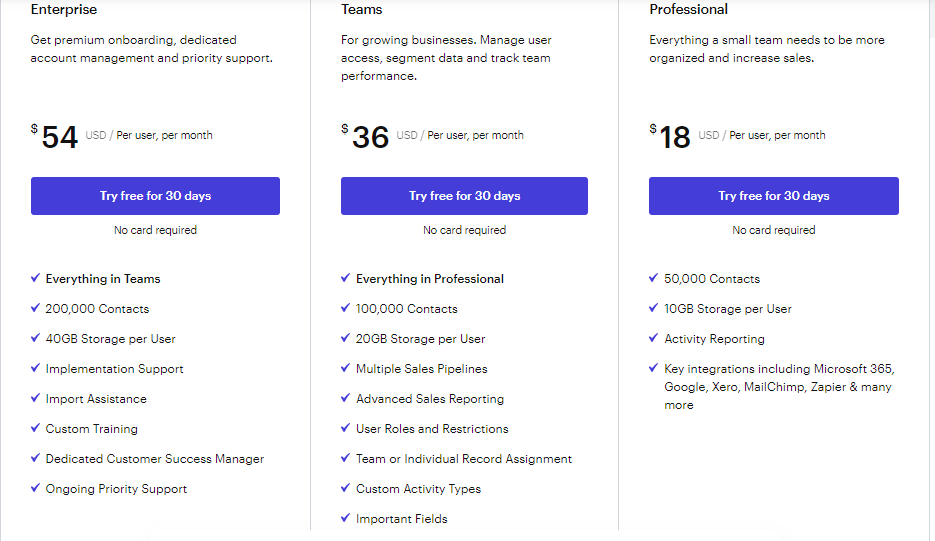Image resolution: width=935 pixels, height=541 pixels.
Task: Click checkmark beside Dedicated Customer Success Manager
Action: click(x=35, y=458)
